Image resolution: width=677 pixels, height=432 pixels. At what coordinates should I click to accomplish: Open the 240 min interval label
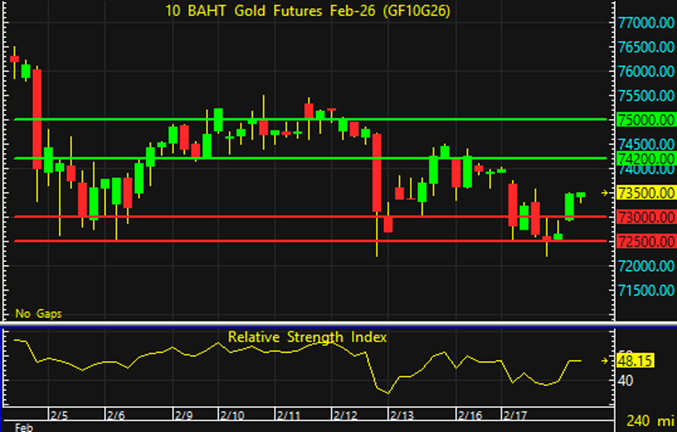tap(648, 421)
